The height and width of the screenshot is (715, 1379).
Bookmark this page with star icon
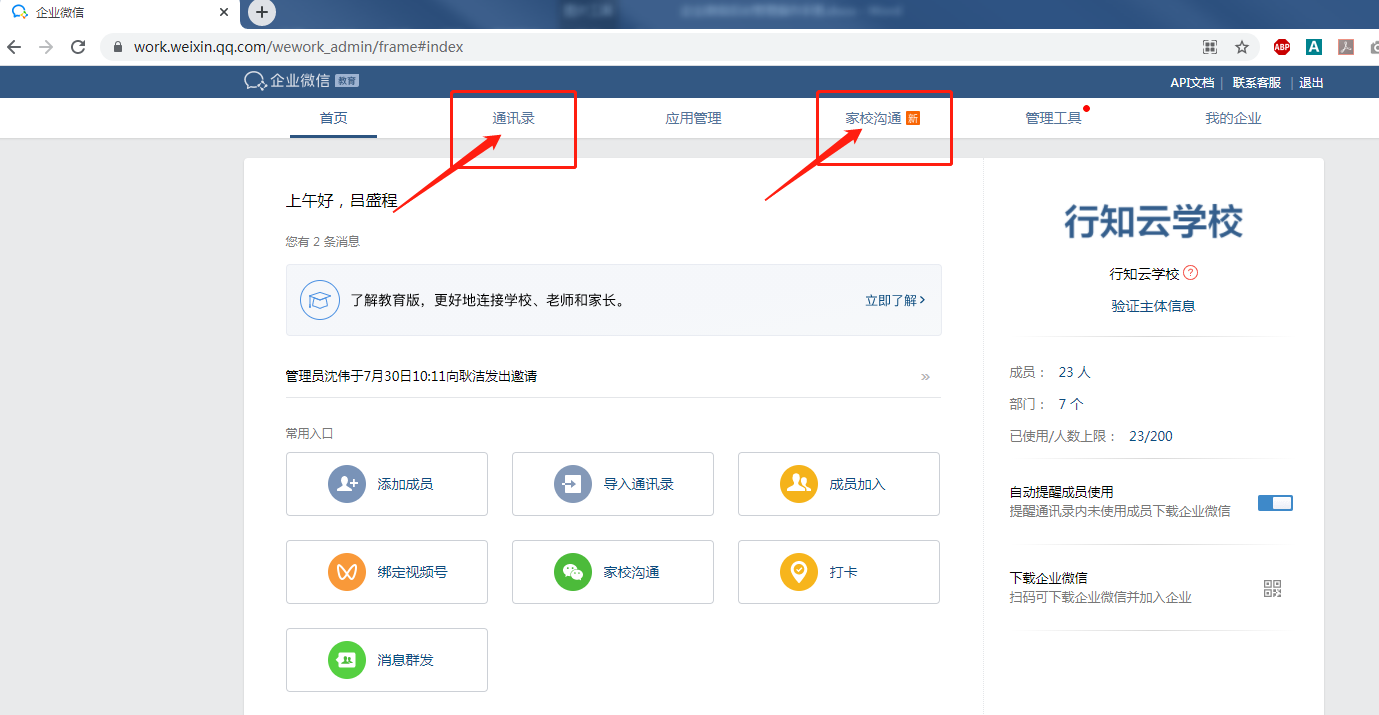click(1242, 47)
